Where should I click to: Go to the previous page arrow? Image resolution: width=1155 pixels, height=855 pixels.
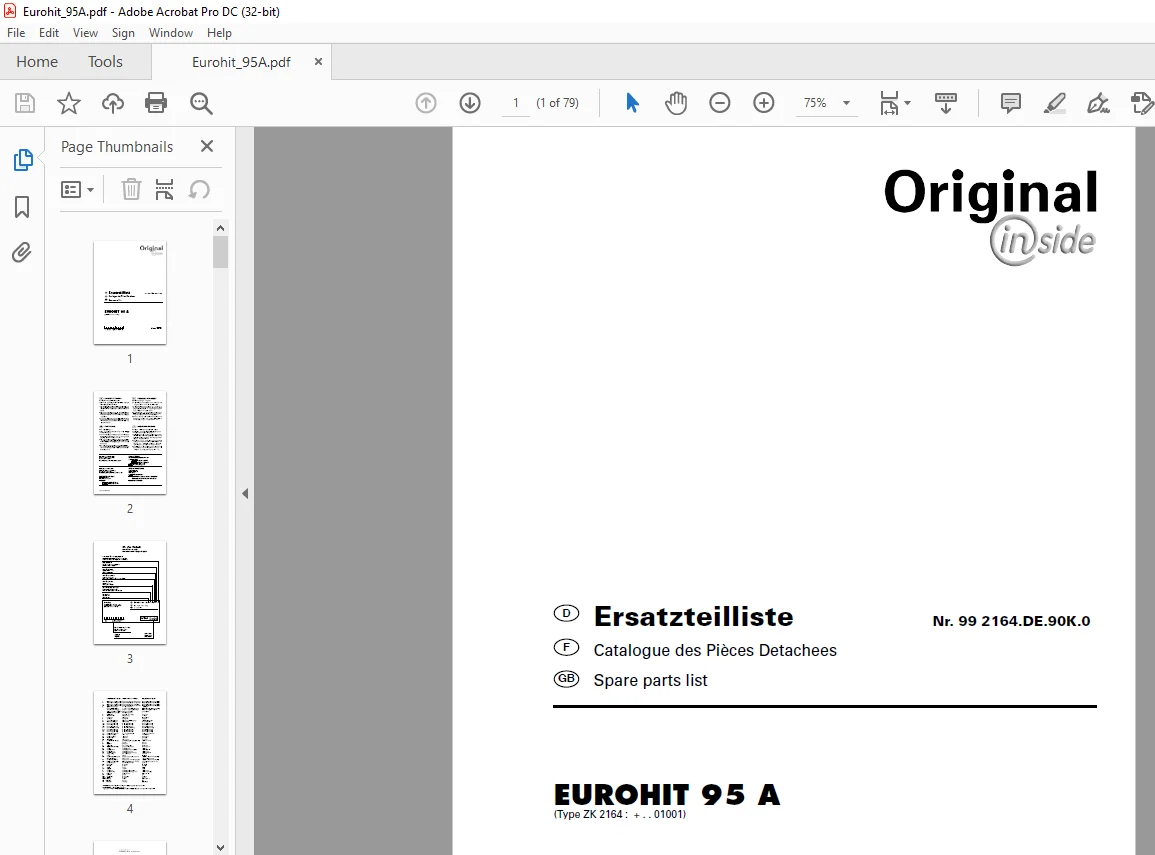[426, 103]
